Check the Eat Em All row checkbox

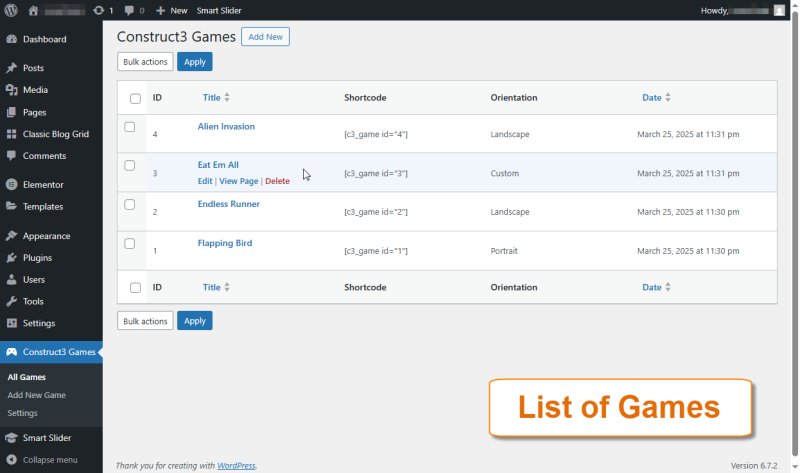(130, 166)
